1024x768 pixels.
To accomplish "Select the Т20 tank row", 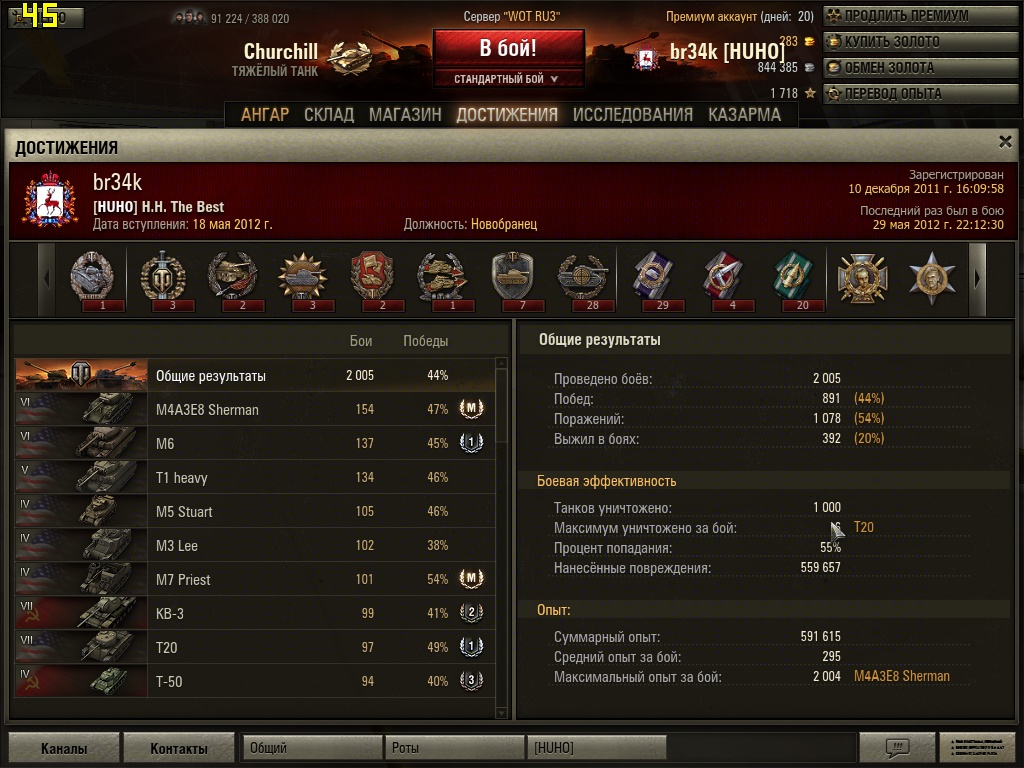I will 255,647.
